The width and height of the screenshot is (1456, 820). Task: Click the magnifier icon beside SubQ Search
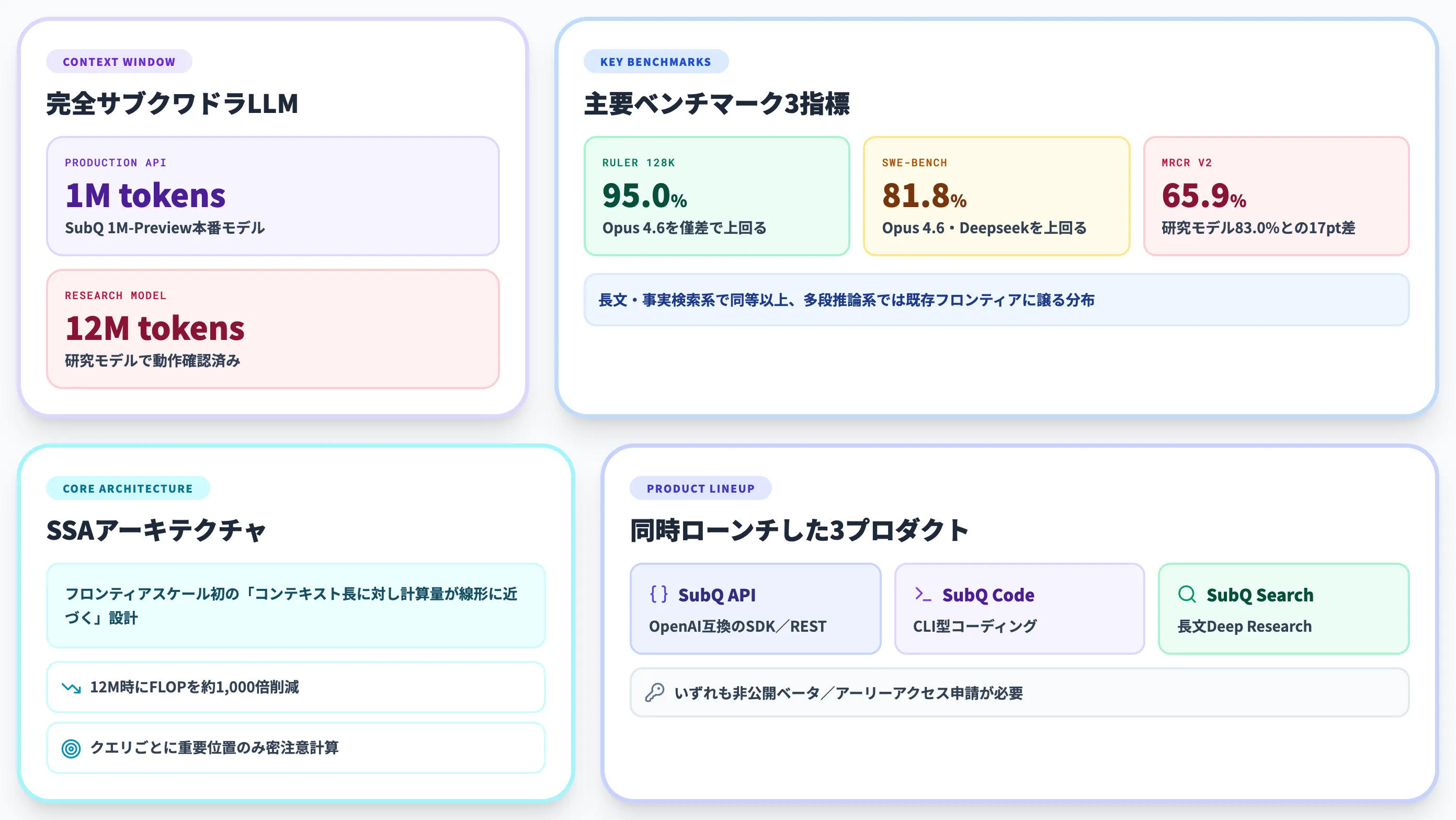coord(1187,594)
